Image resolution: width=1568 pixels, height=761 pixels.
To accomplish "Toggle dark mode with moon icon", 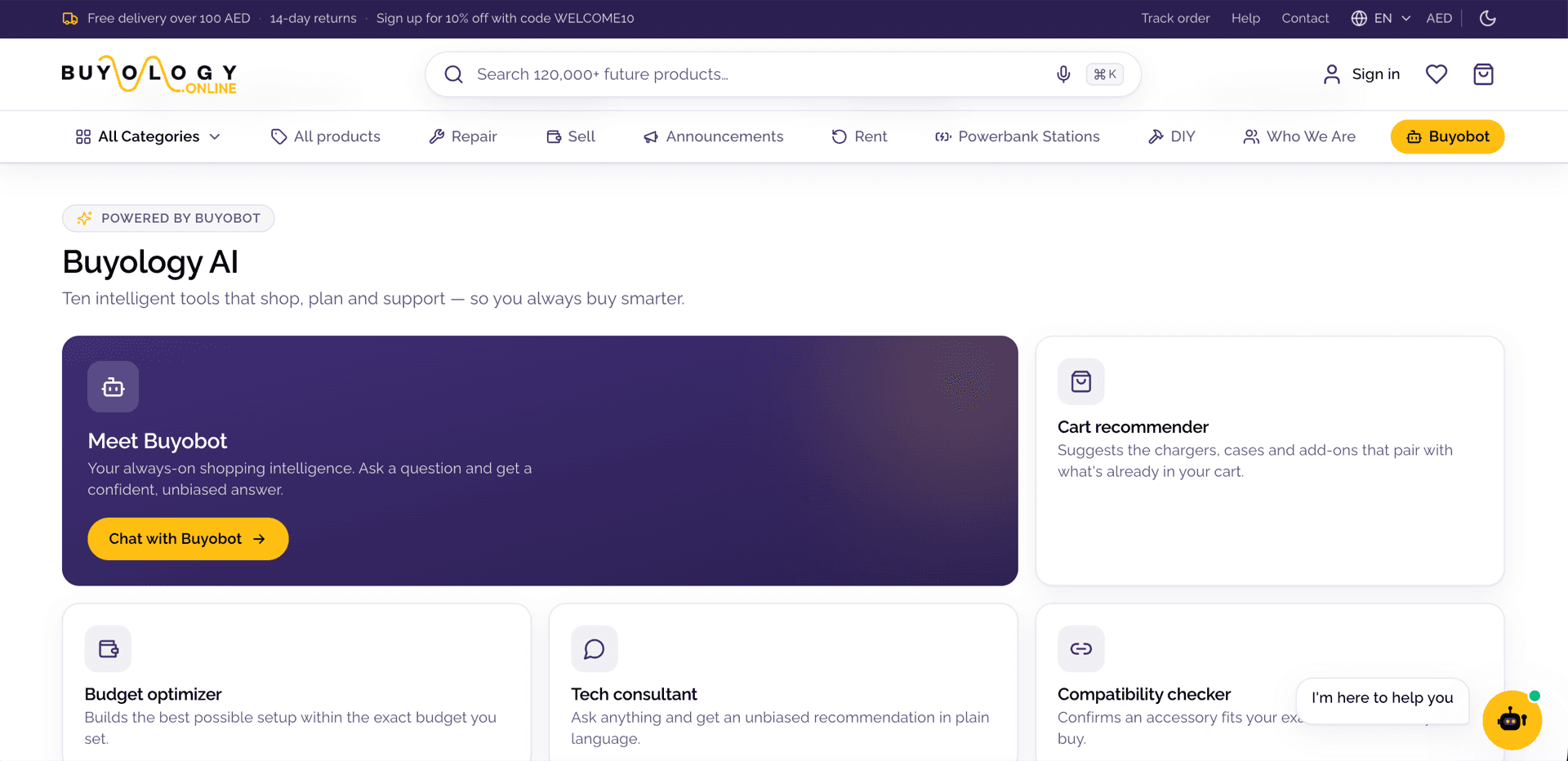I will point(1488,18).
